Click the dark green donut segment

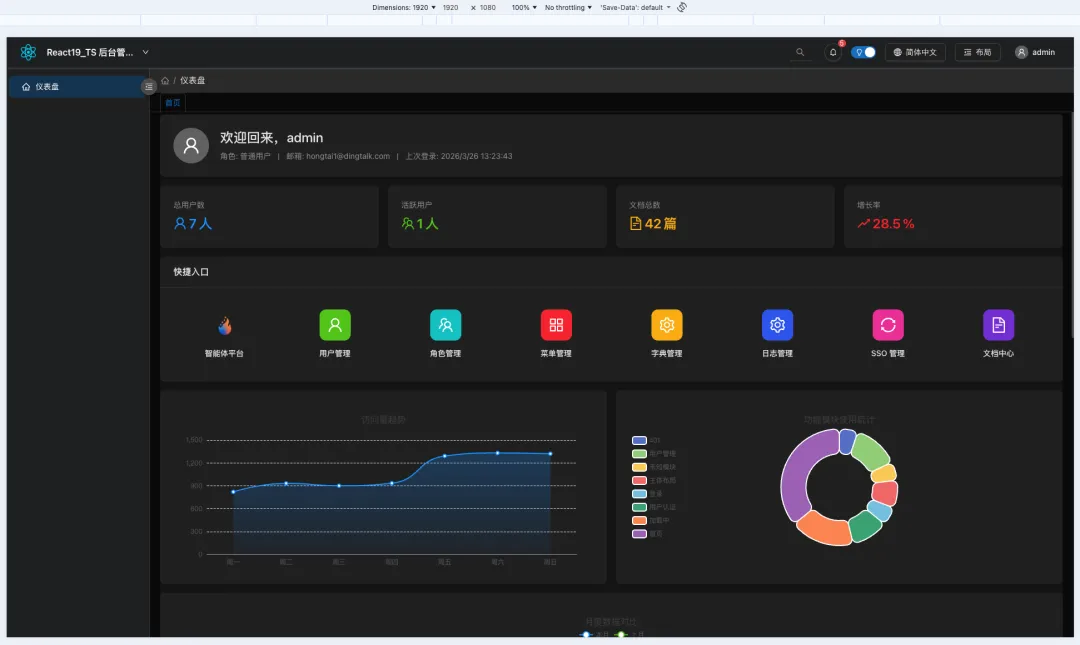point(864,526)
